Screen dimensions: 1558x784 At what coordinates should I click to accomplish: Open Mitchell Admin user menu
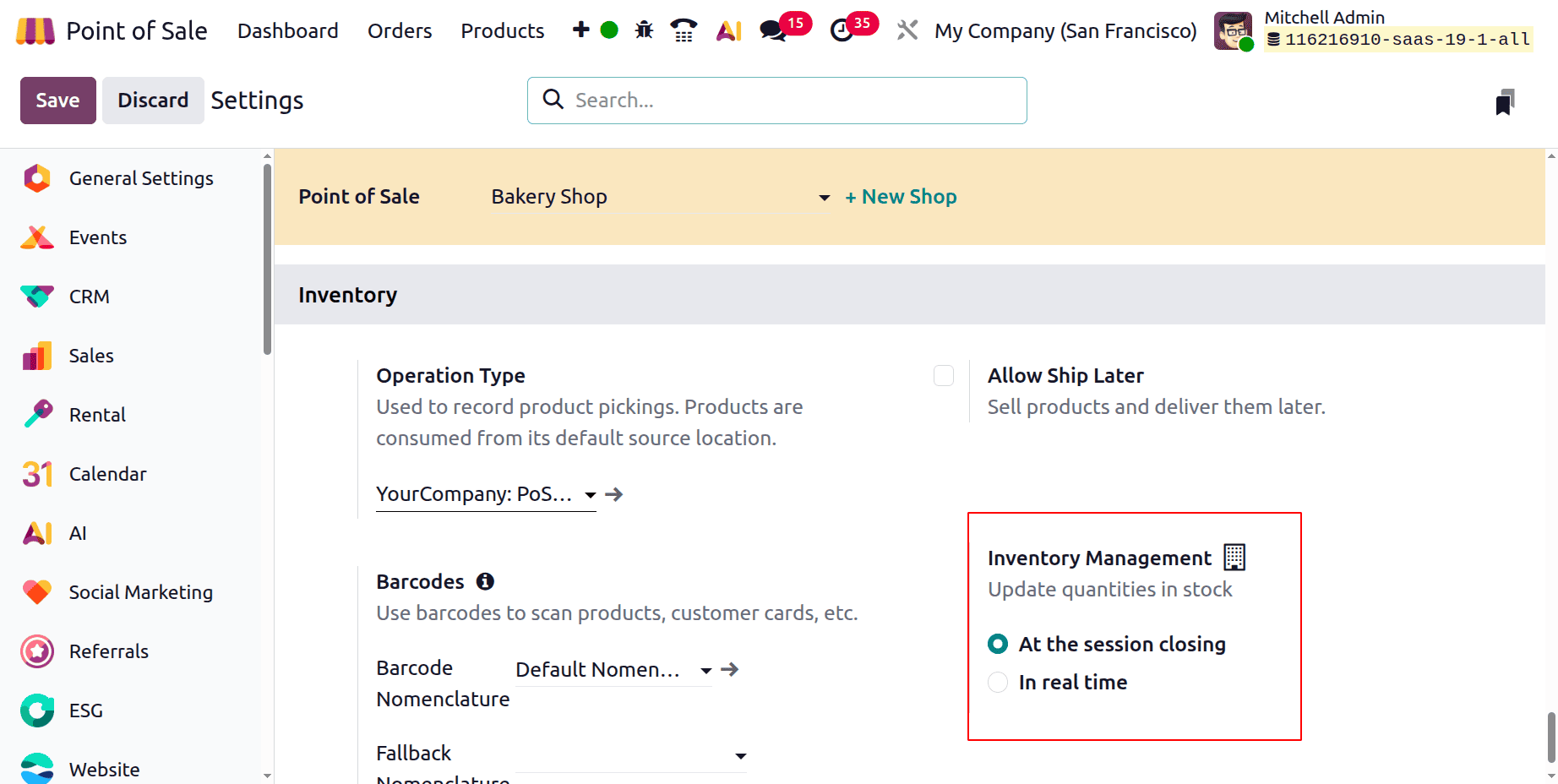click(x=1374, y=31)
